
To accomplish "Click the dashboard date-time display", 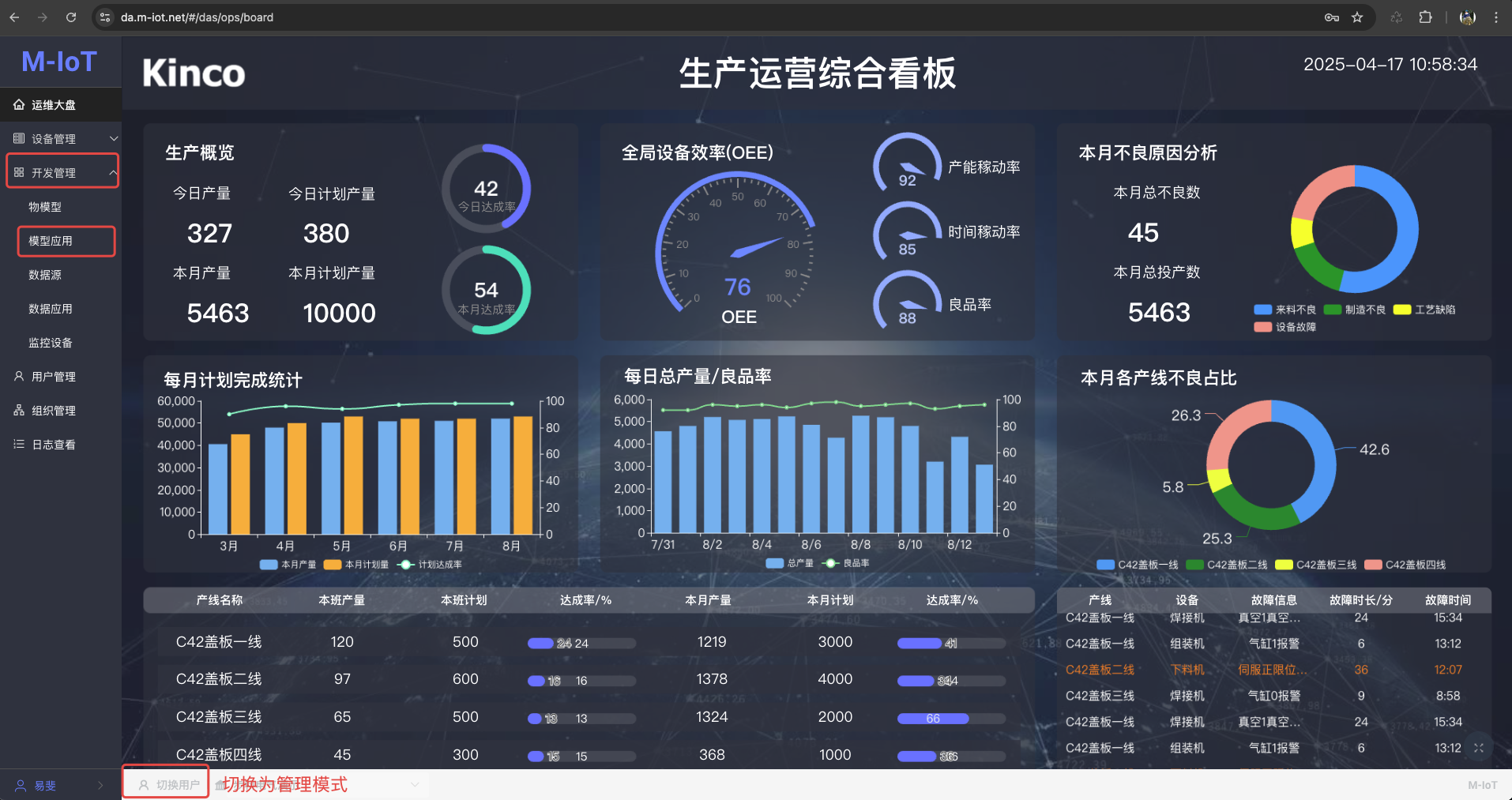I will tap(1390, 65).
